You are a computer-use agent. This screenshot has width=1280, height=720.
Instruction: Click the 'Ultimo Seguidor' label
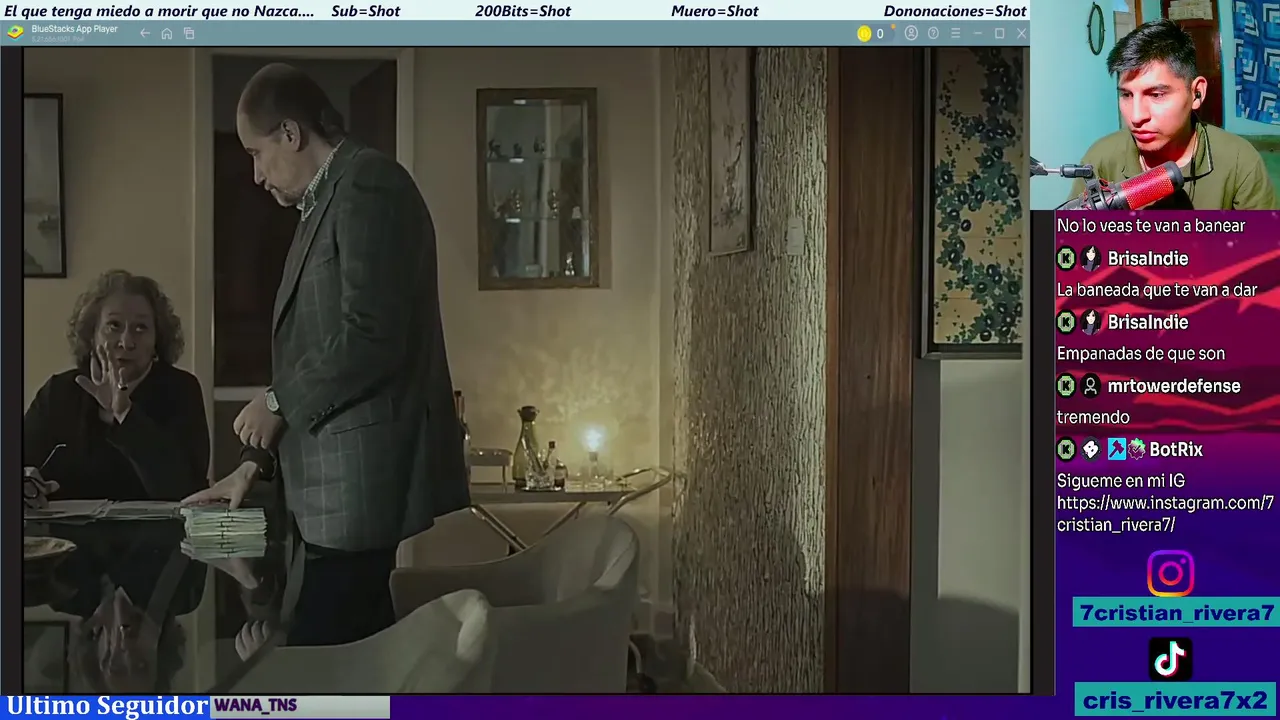click(106, 706)
